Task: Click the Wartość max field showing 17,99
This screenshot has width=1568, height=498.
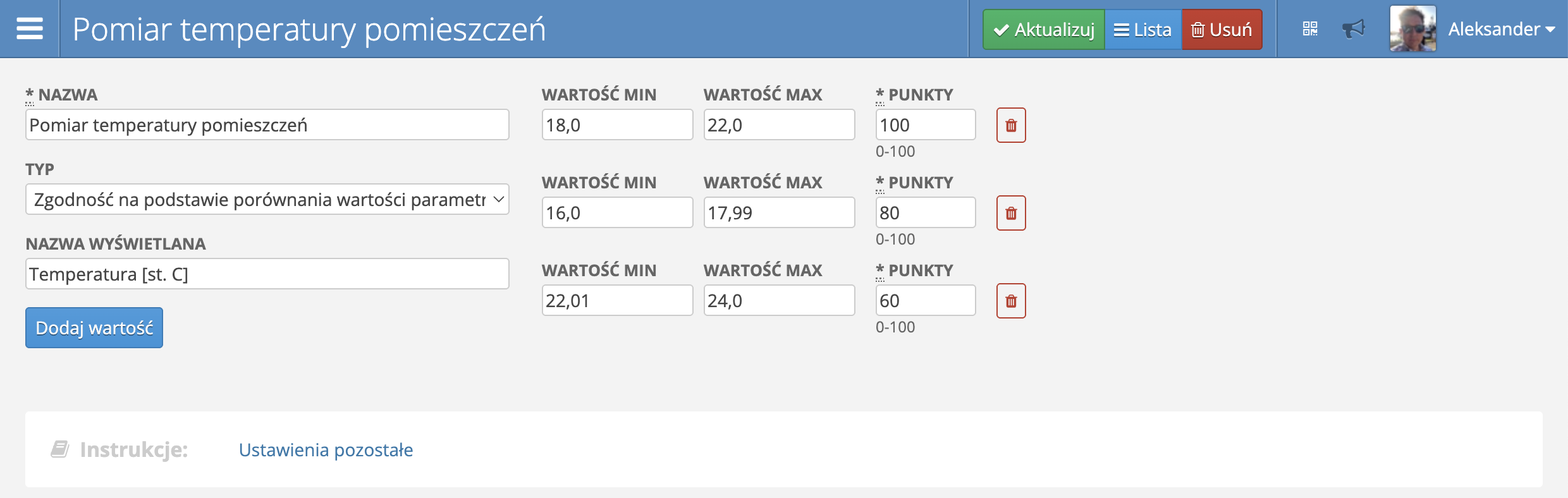Action: [779, 213]
